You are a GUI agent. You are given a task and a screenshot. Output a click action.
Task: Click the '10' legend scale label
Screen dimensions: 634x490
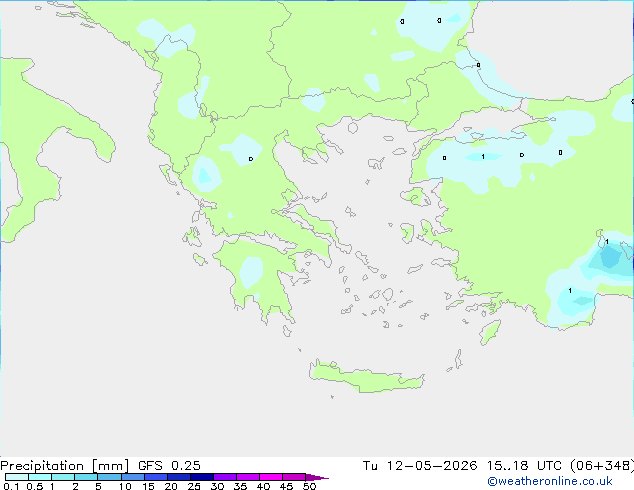coord(125,486)
